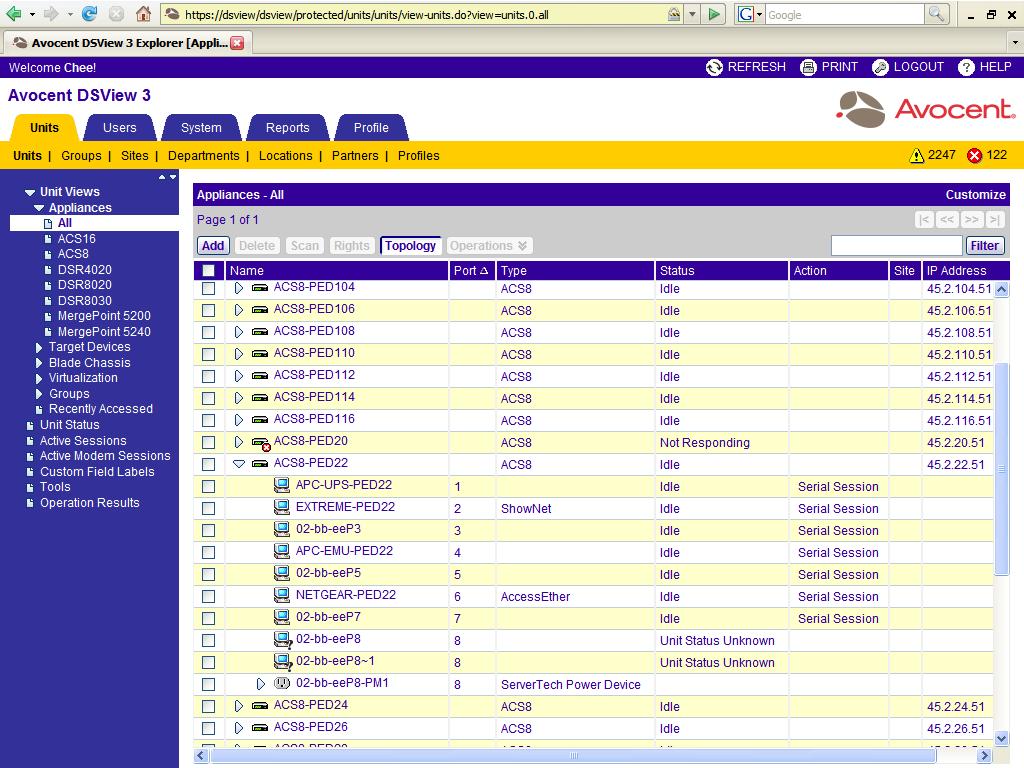
Task: Click into the filter text field
Action: click(x=896, y=246)
